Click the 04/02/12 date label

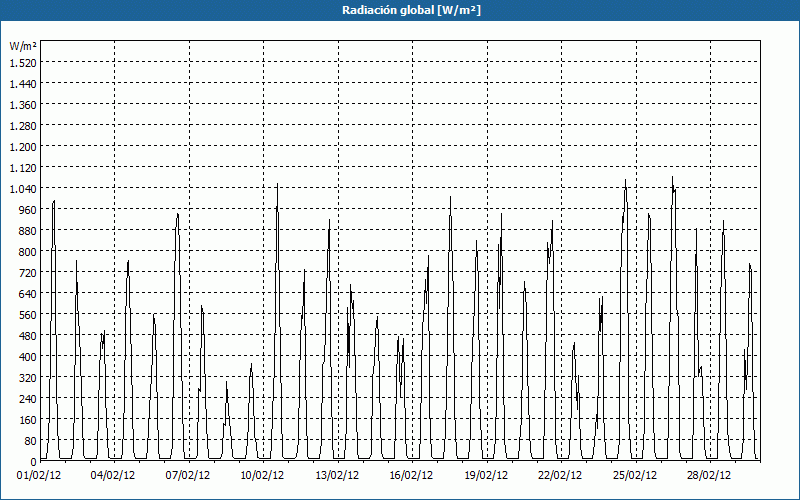point(113,476)
